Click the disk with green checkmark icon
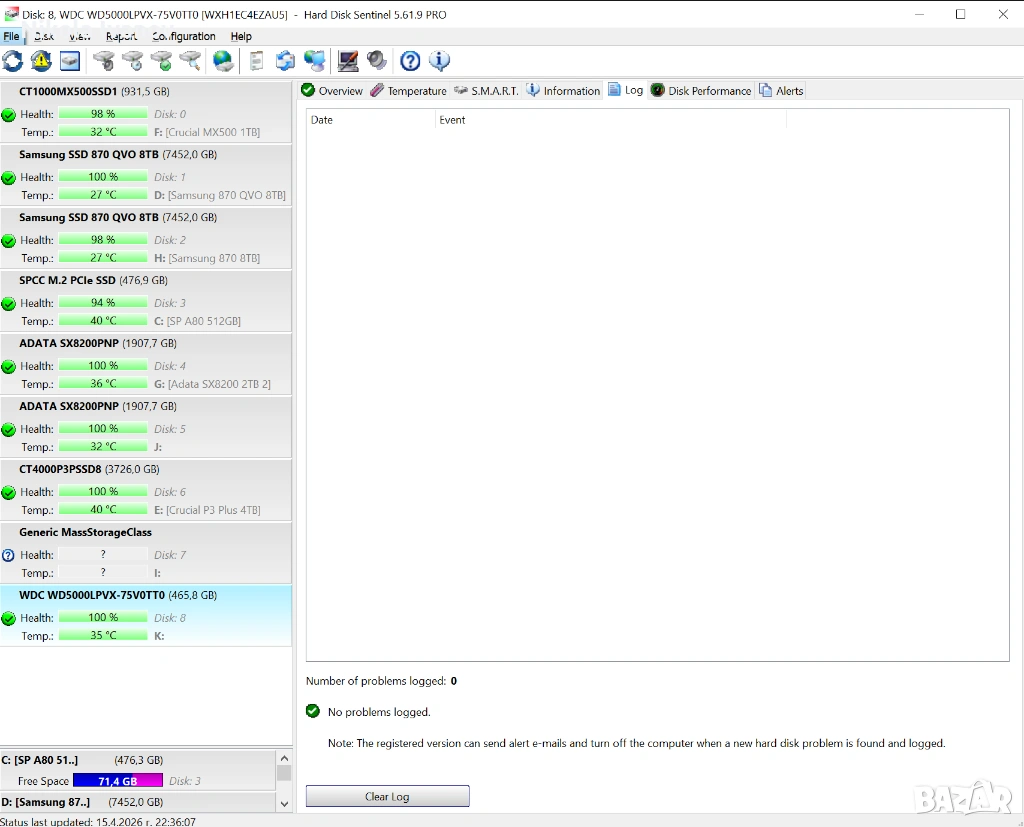The image size is (1024, 827). tap(161, 61)
